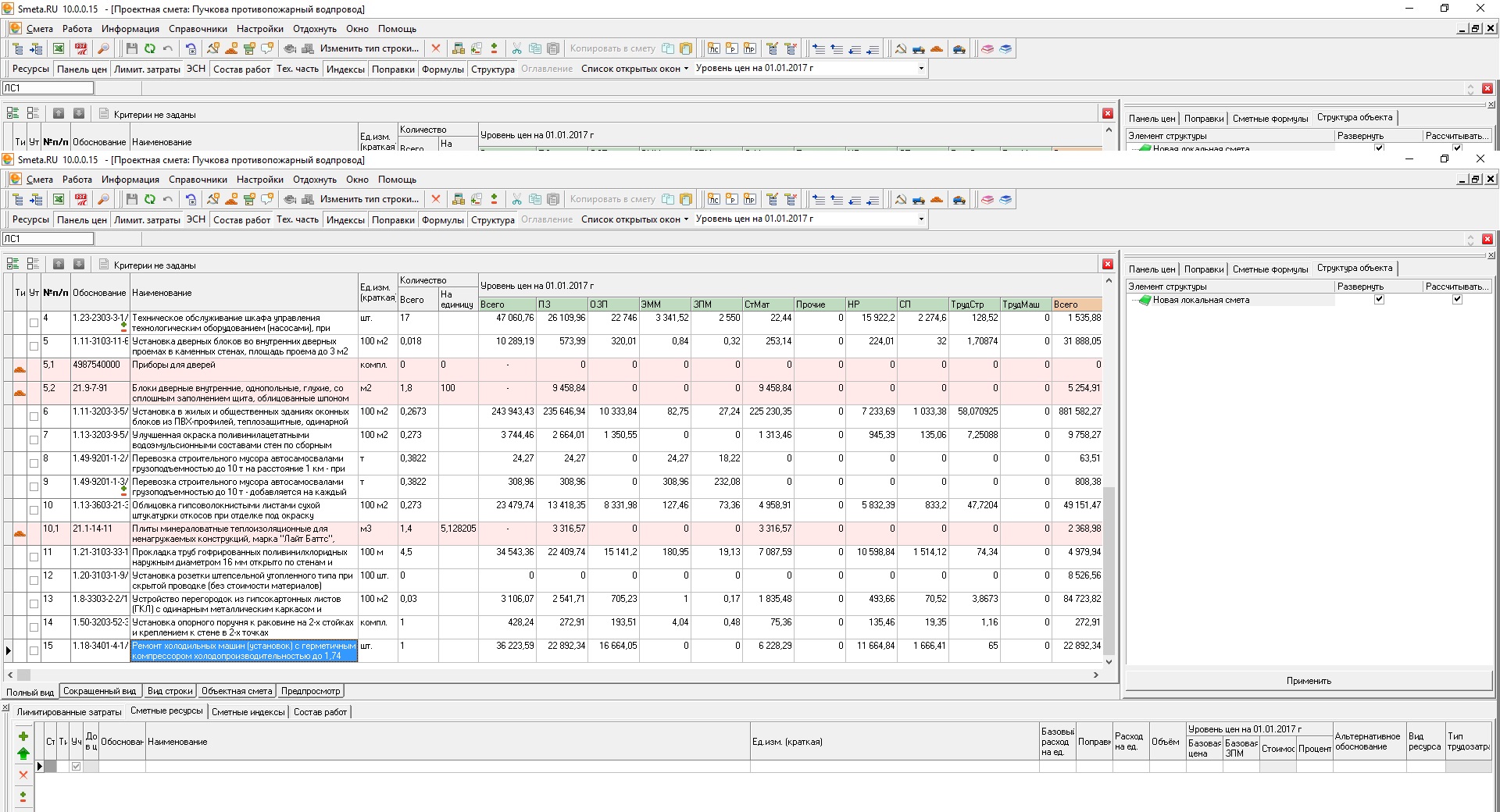Click horizontal scrollbar thumb below estimate table
The width and height of the screenshot is (1500, 812).
[23, 675]
